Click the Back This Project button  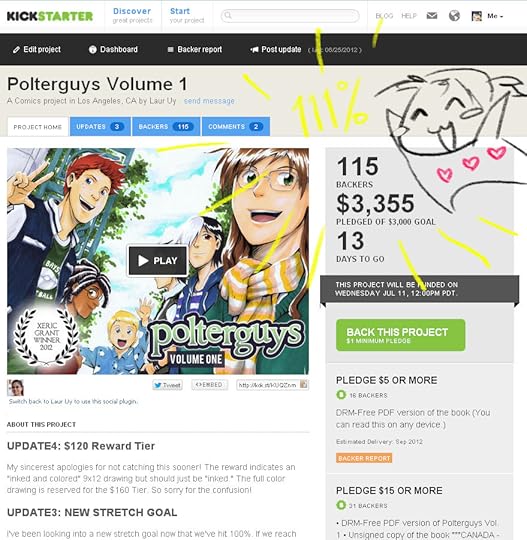tap(401, 335)
